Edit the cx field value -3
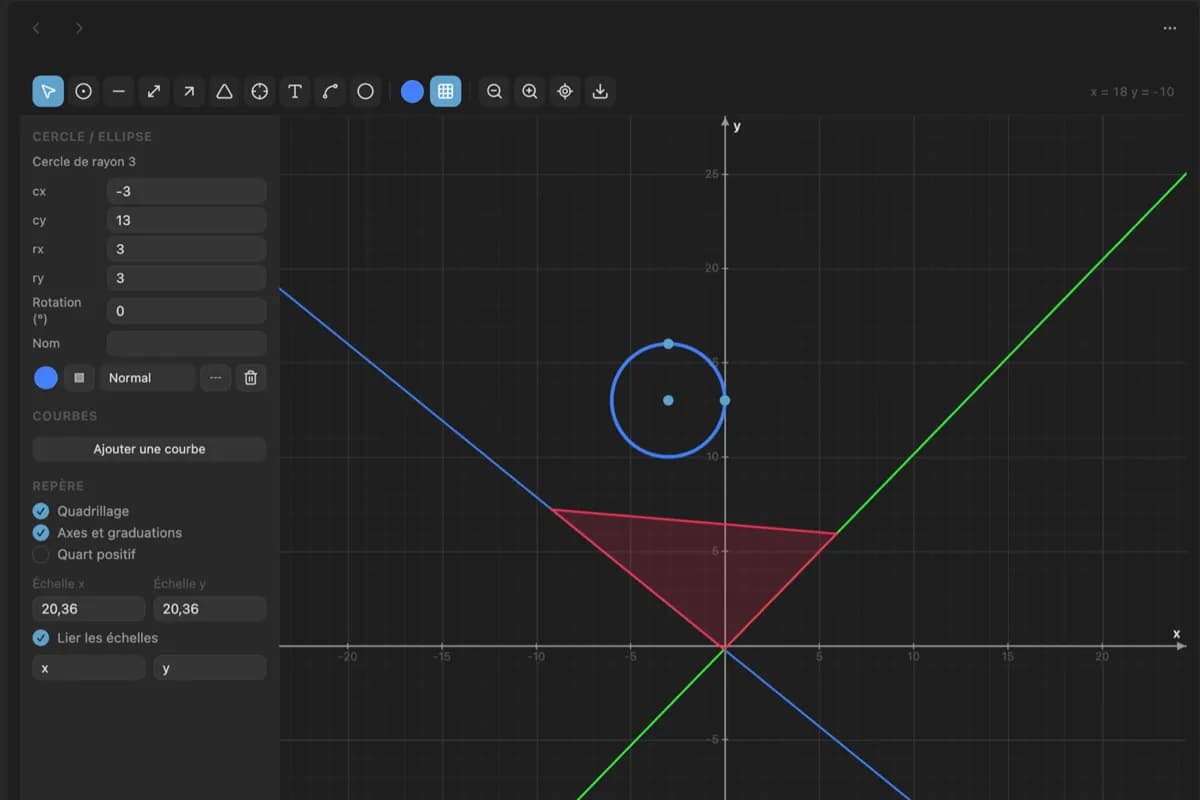The height and width of the screenshot is (800, 1200). click(x=186, y=191)
